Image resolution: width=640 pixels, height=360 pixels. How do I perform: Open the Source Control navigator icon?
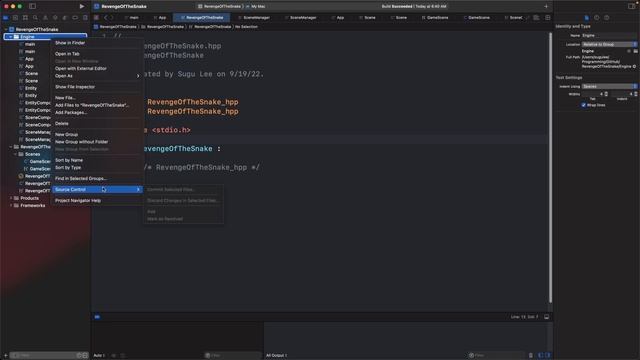click(16, 18)
